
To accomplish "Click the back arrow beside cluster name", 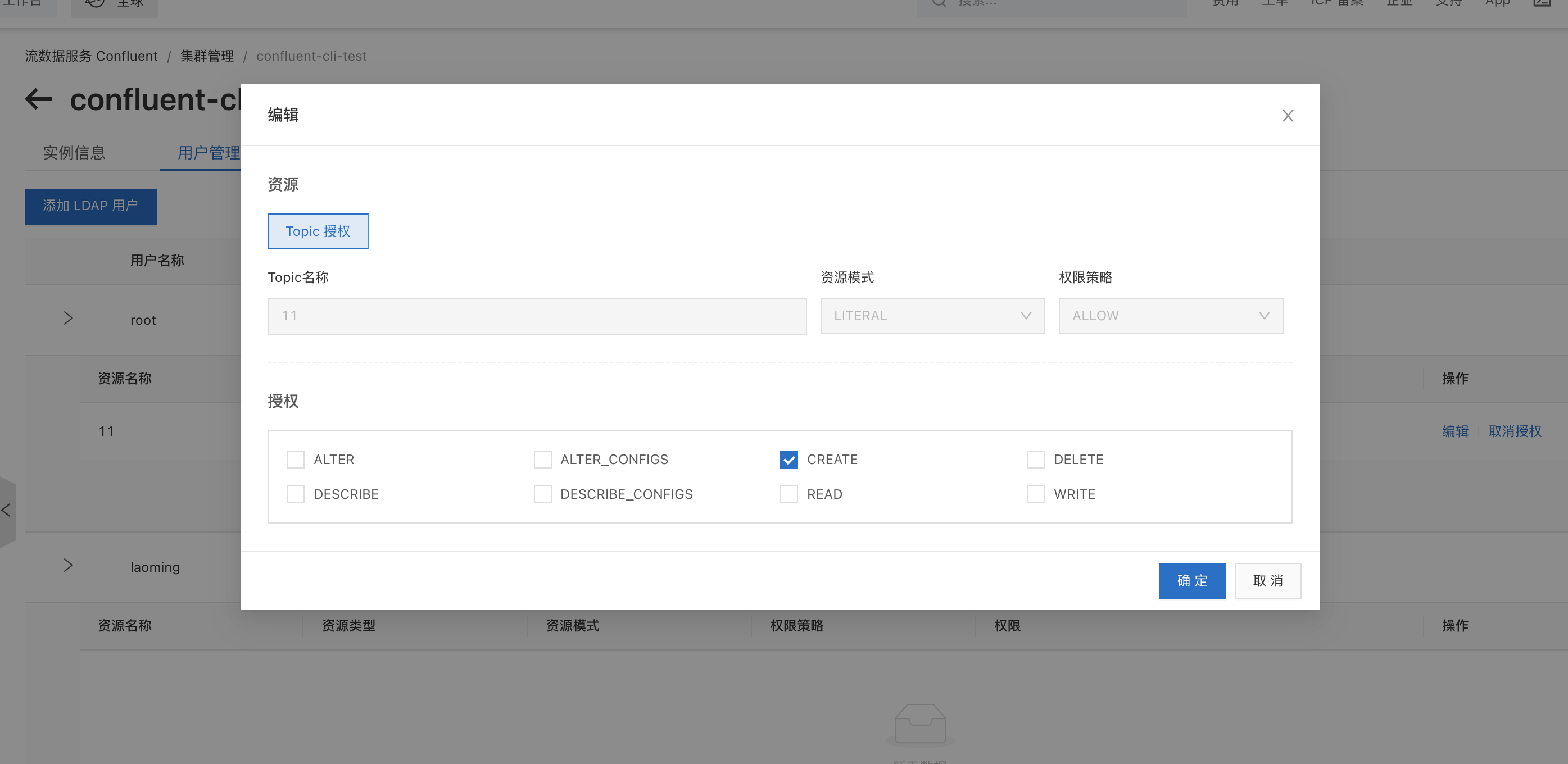I will 38,99.
